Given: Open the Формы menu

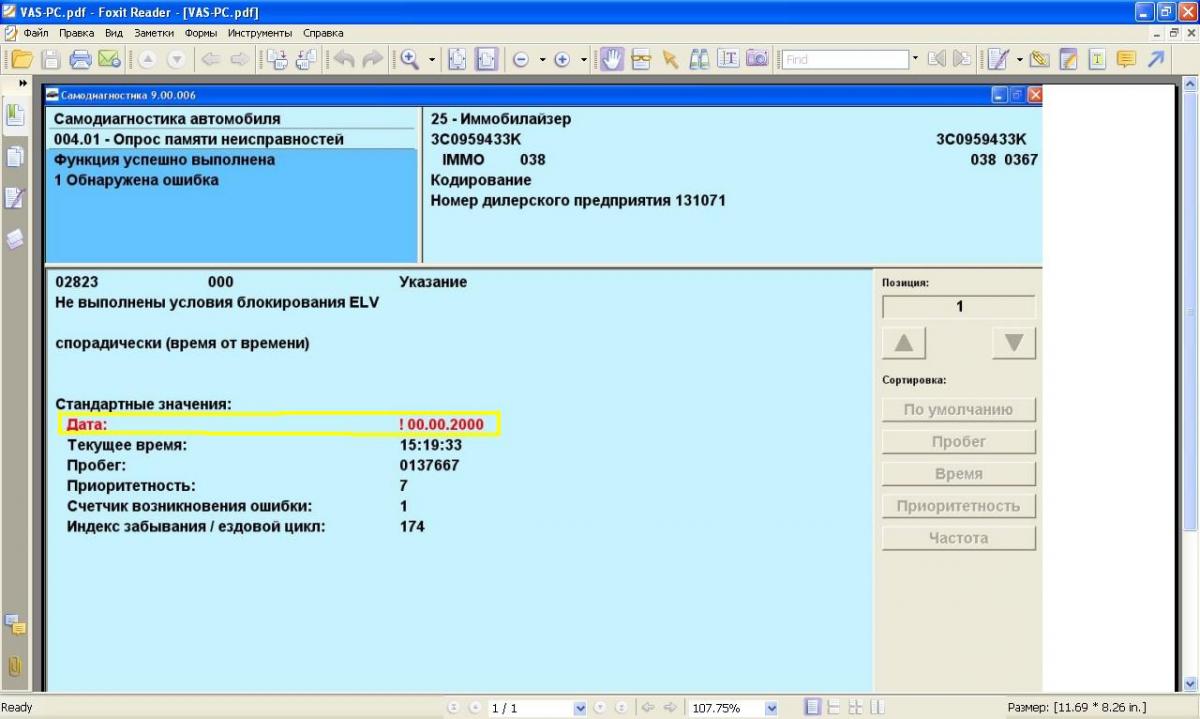Looking at the screenshot, I should 201,33.
